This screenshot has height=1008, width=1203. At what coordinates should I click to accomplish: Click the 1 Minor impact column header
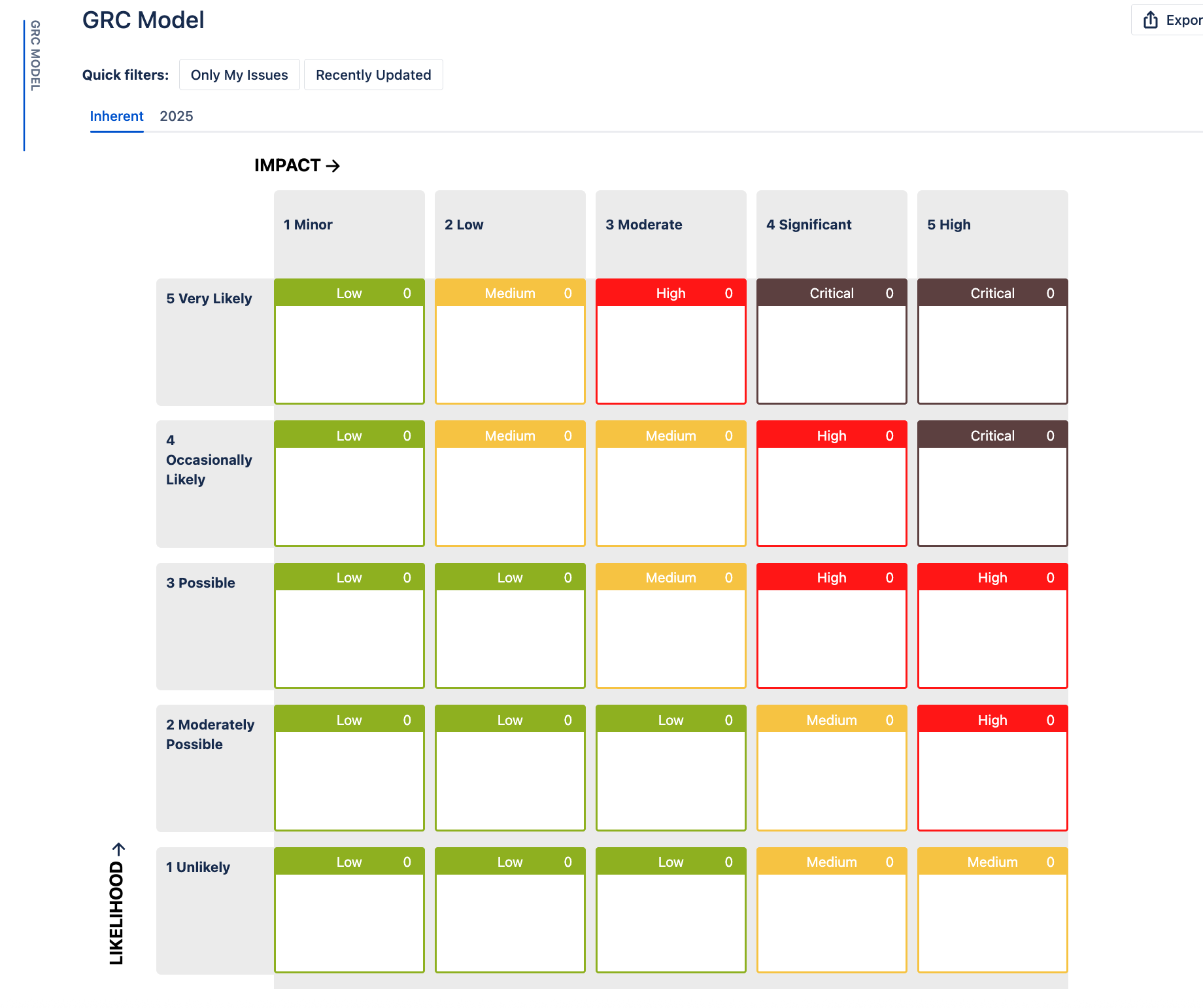[x=349, y=234]
